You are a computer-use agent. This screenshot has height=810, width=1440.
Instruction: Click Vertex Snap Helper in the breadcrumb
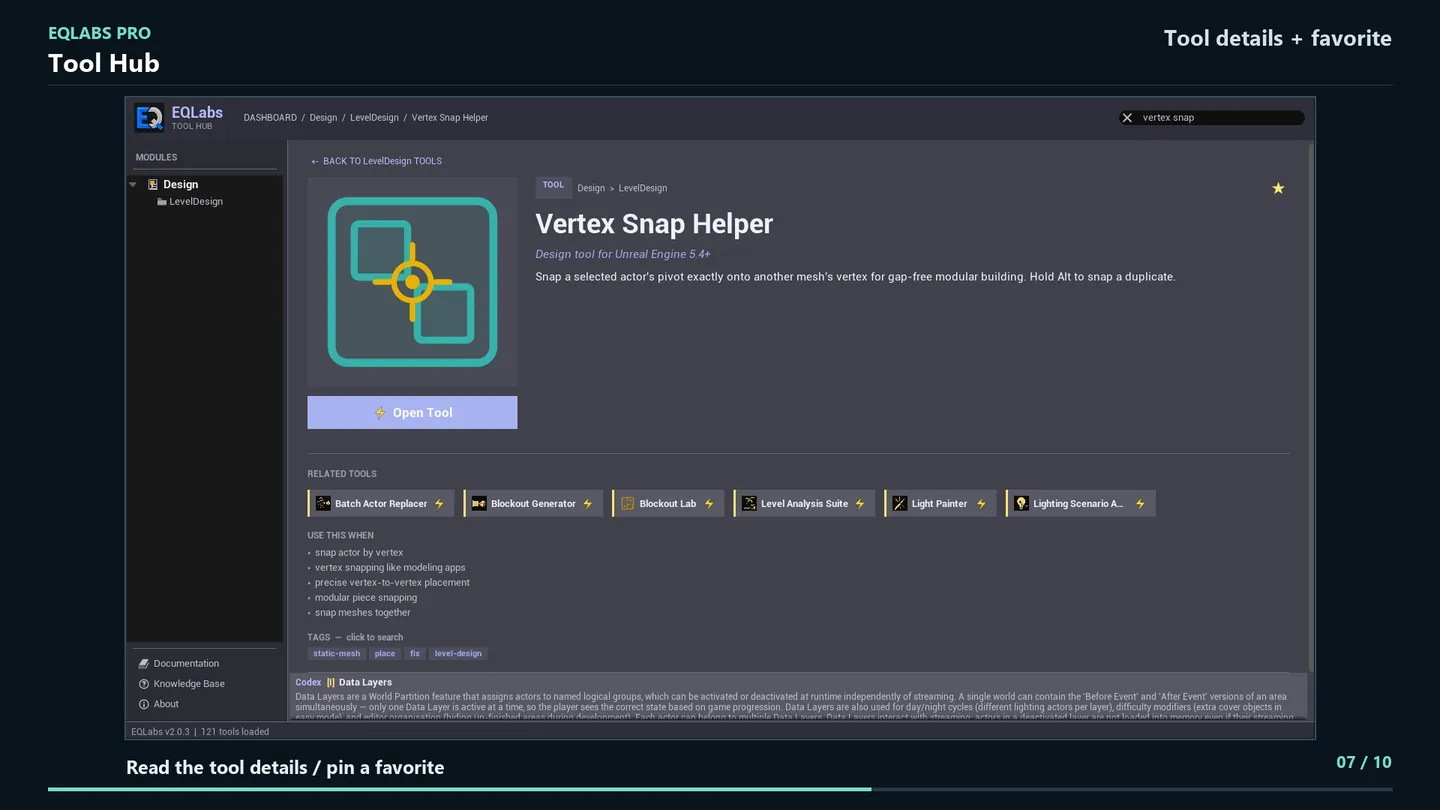(450, 118)
